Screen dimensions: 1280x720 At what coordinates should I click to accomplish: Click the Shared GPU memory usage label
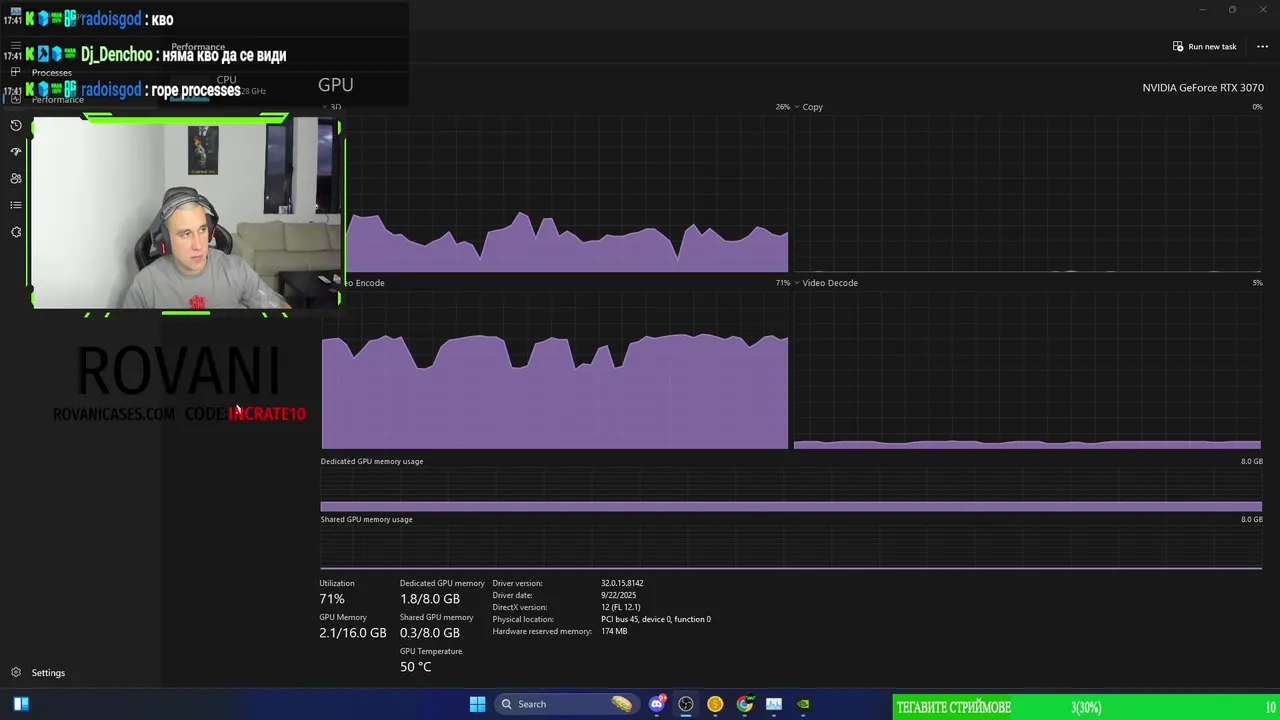tap(366, 519)
